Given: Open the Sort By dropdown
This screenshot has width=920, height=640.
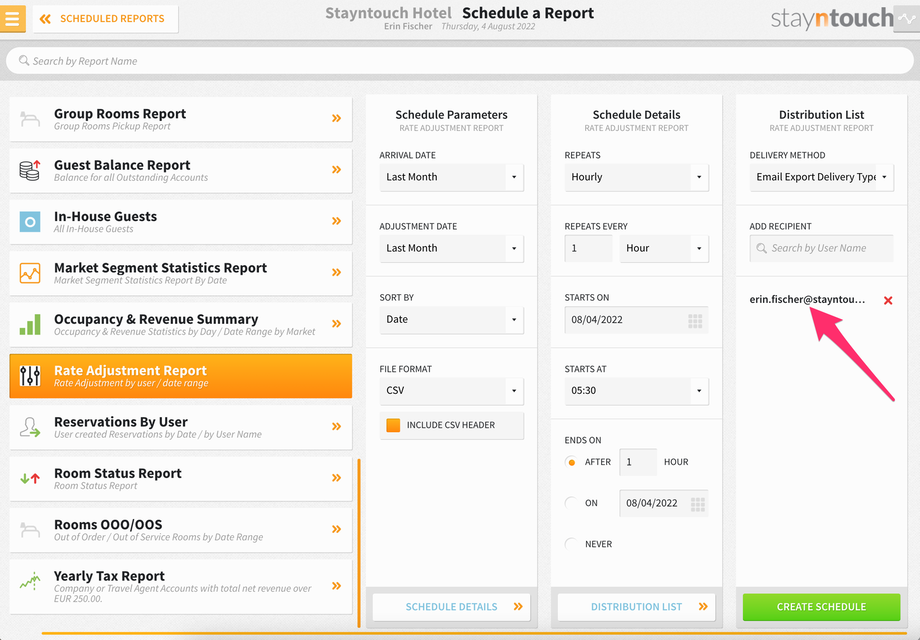Looking at the screenshot, I should pyautogui.click(x=451, y=320).
